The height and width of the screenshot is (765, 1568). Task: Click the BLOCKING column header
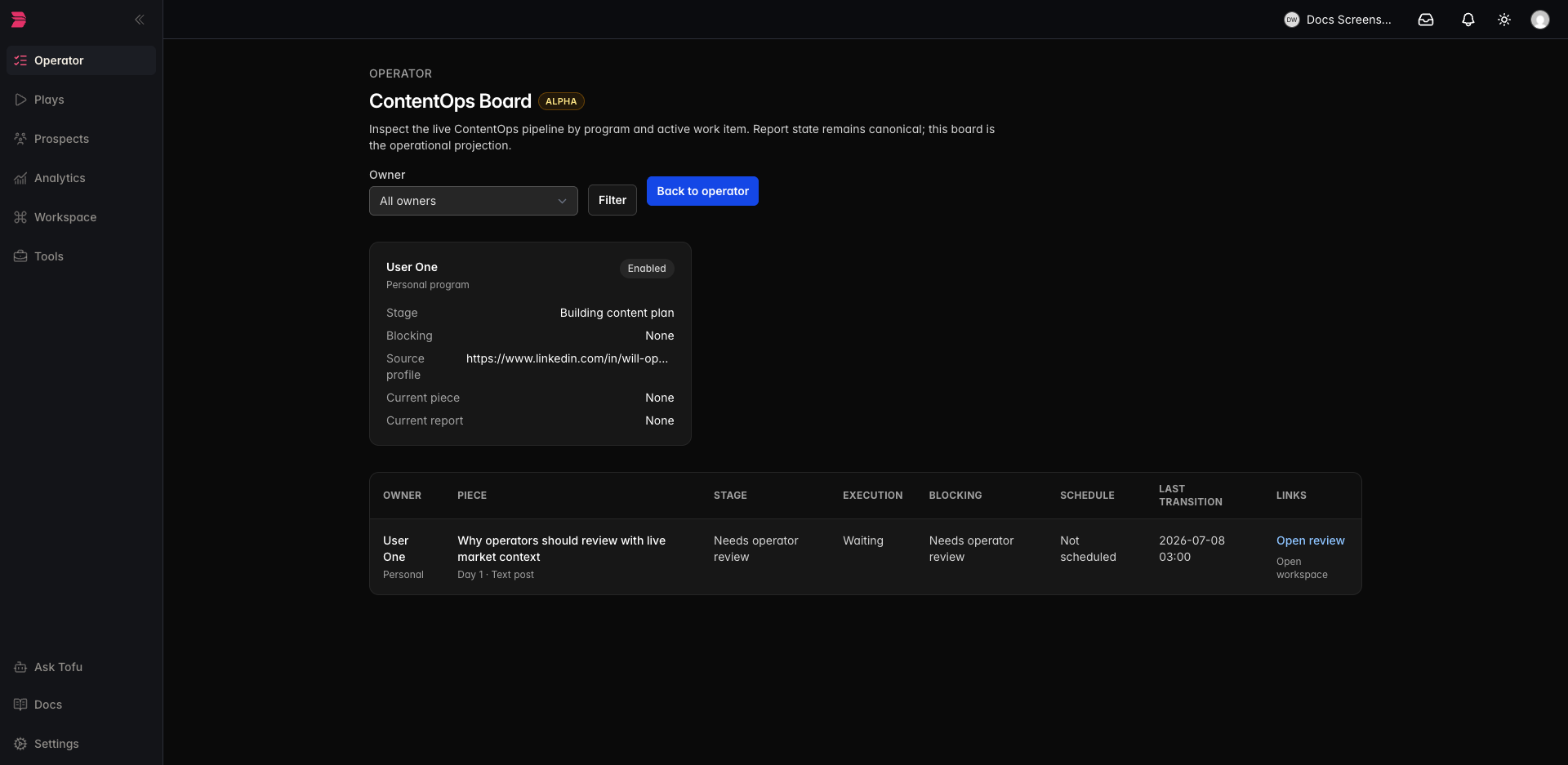pos(955,496)
